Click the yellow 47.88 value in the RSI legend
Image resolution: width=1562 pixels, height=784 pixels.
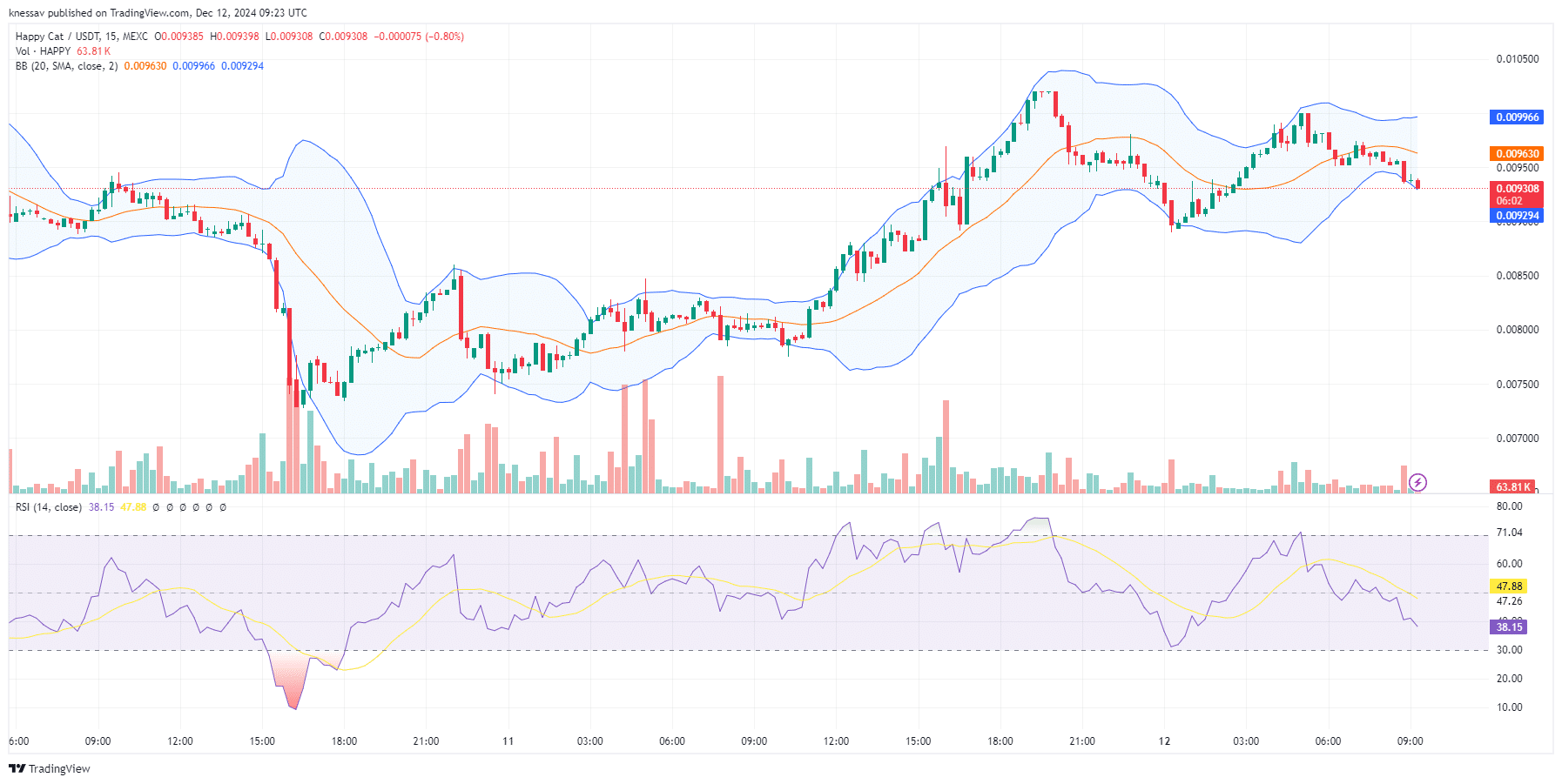133,507
